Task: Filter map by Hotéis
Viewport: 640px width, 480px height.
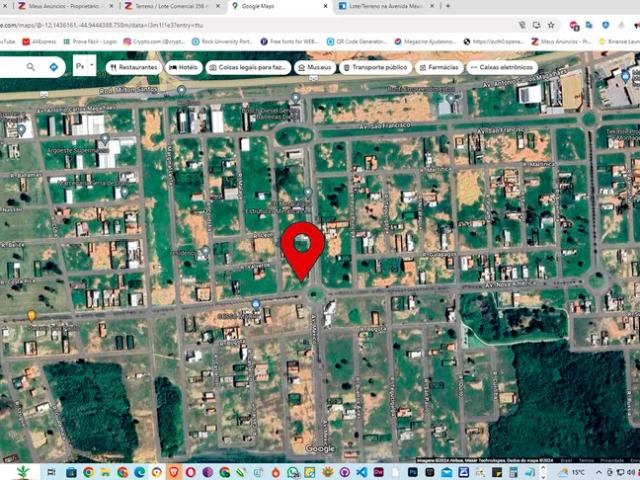Action: (x=184, y=67)
